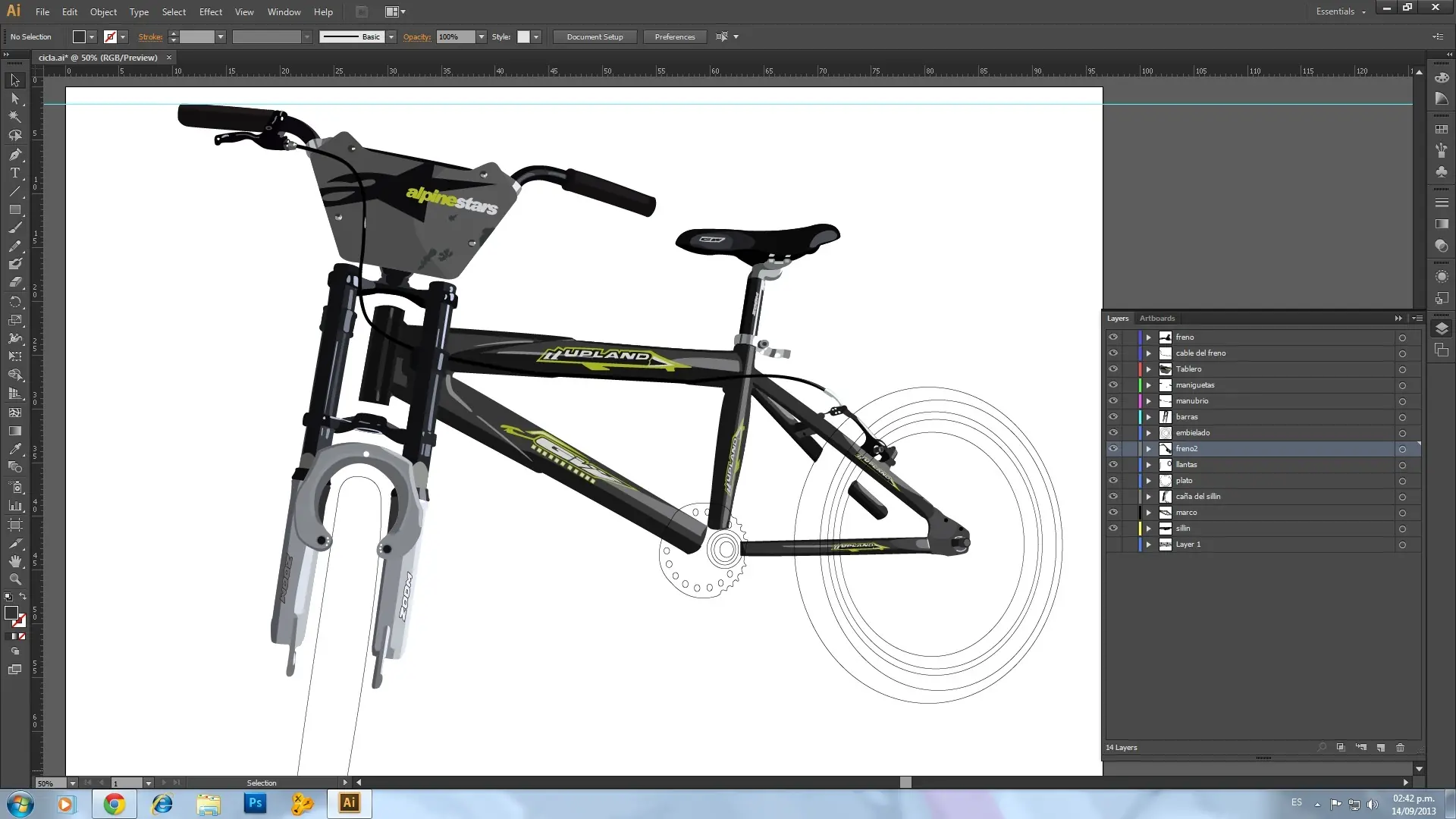Select the Rectangle tool
The height and width of the screenshot is (819, 1456).
(15, 209)
